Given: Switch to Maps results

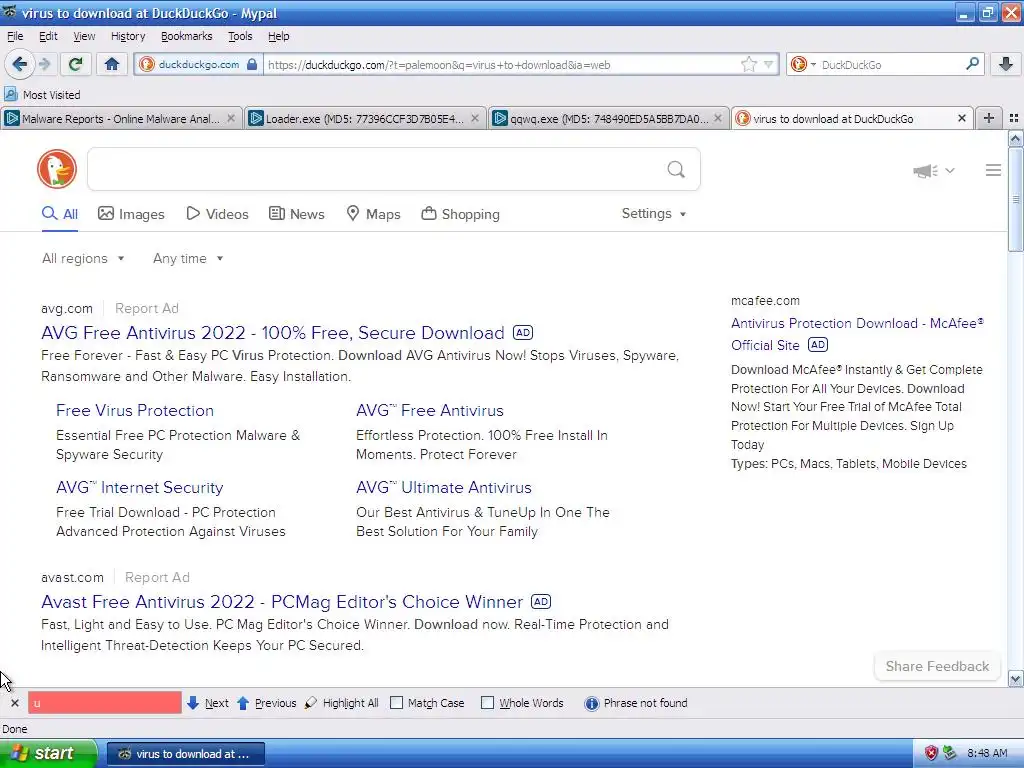Looking at the screenshot, I should click(373, 214).
